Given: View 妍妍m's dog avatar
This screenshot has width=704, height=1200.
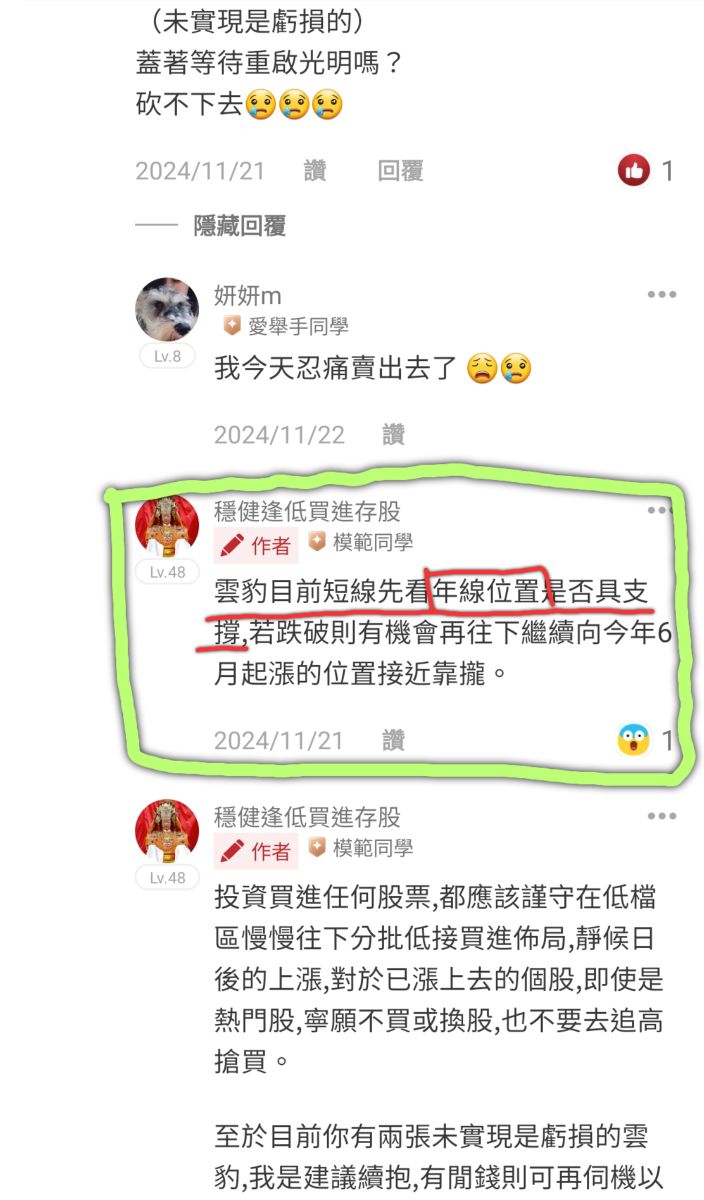Looking at the screenshot, I should point(167,309).
